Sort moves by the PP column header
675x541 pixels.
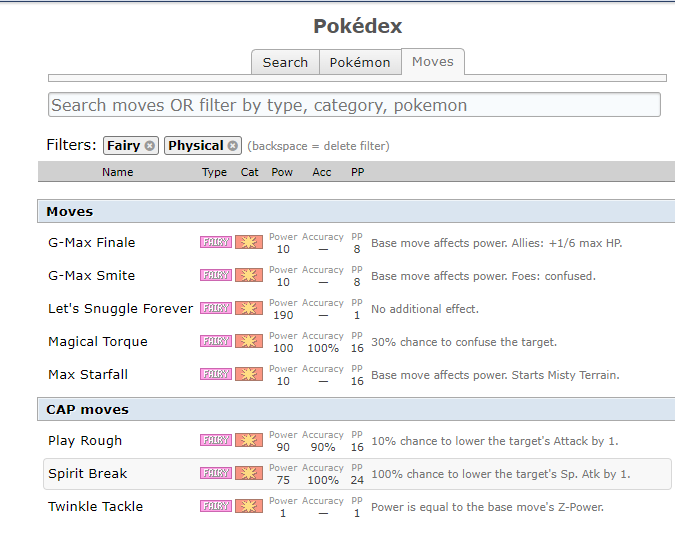pos(358,172)
